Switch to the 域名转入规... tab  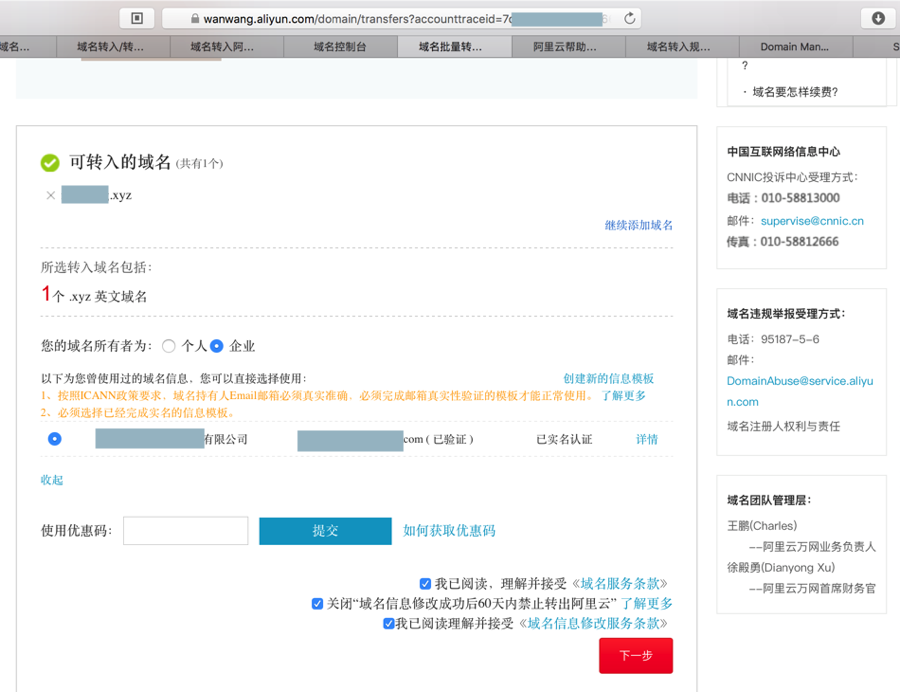click(x=678, y=46)
